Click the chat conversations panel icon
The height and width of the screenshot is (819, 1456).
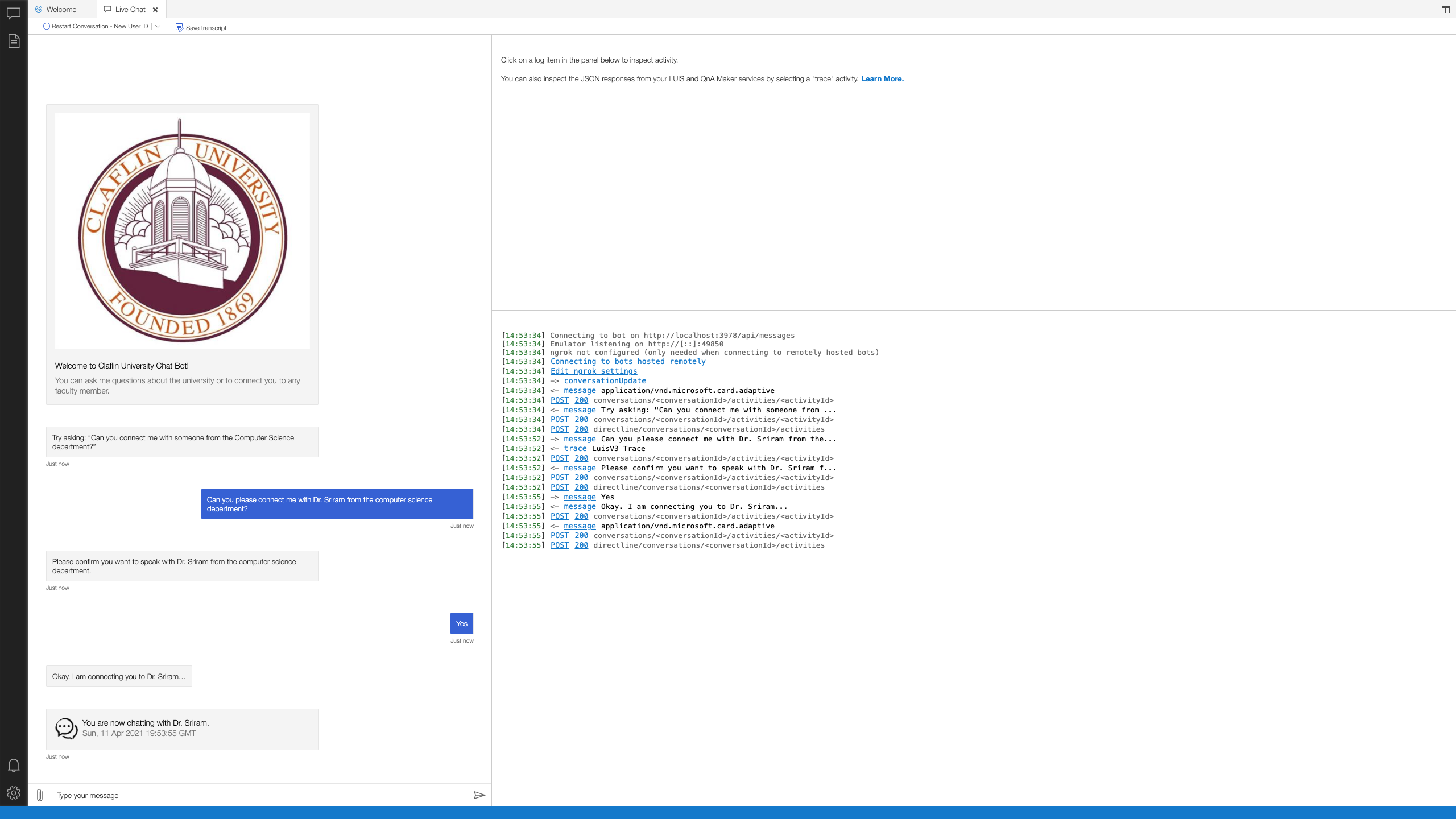14,14
